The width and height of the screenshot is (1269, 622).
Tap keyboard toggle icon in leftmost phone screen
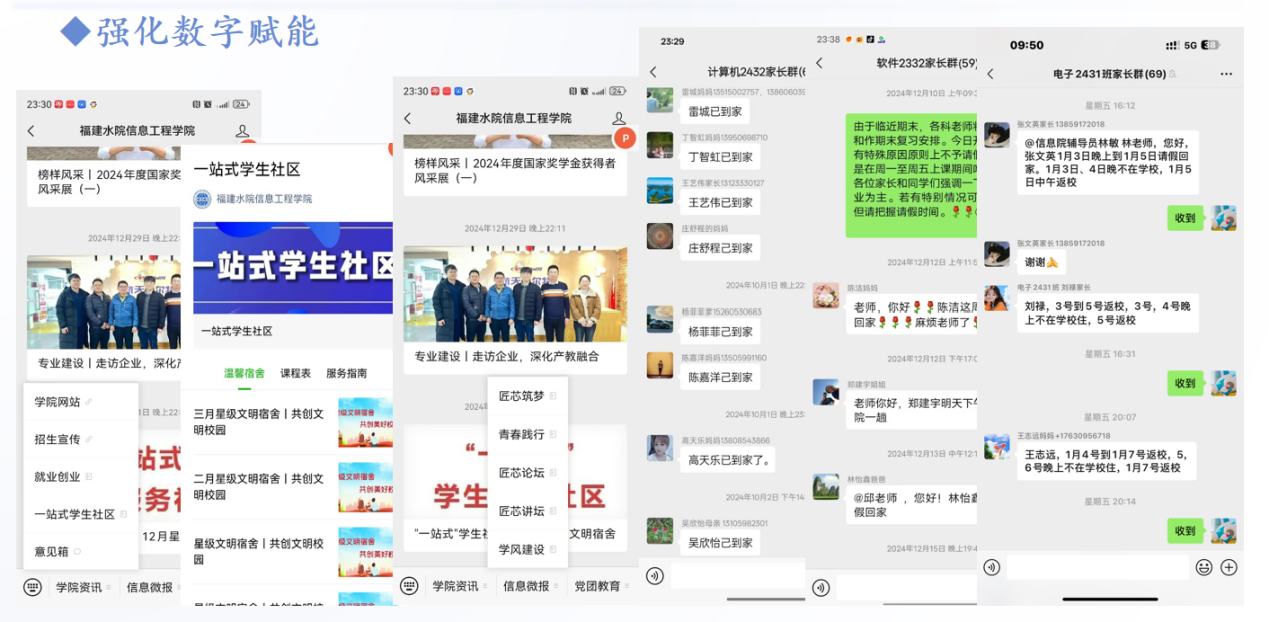32,587
